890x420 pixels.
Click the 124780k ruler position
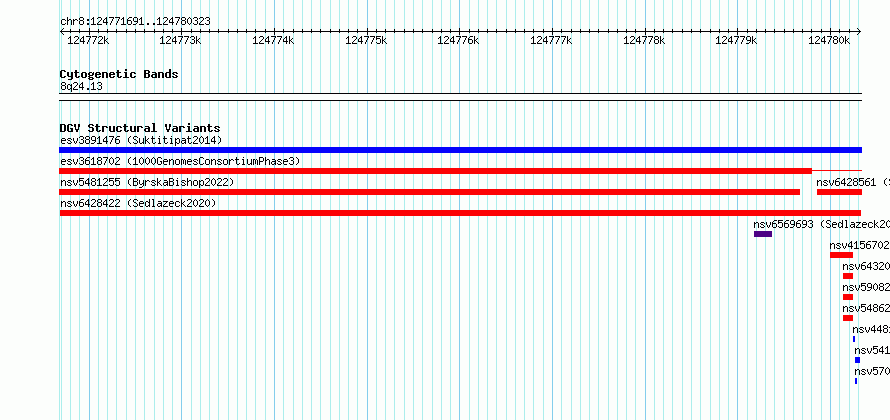tap(829, 40)
